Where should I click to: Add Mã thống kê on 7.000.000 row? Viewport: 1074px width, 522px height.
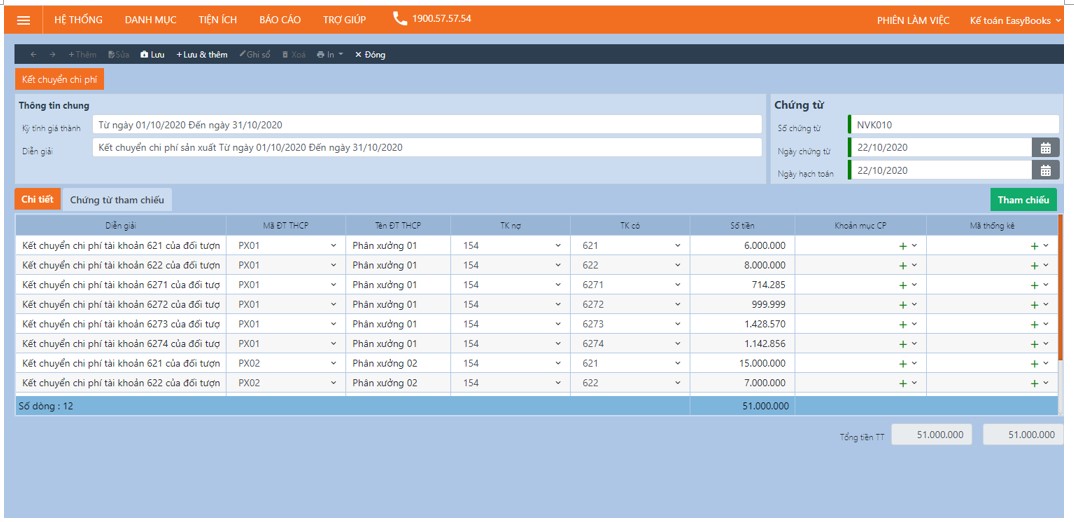(1034, 384)
